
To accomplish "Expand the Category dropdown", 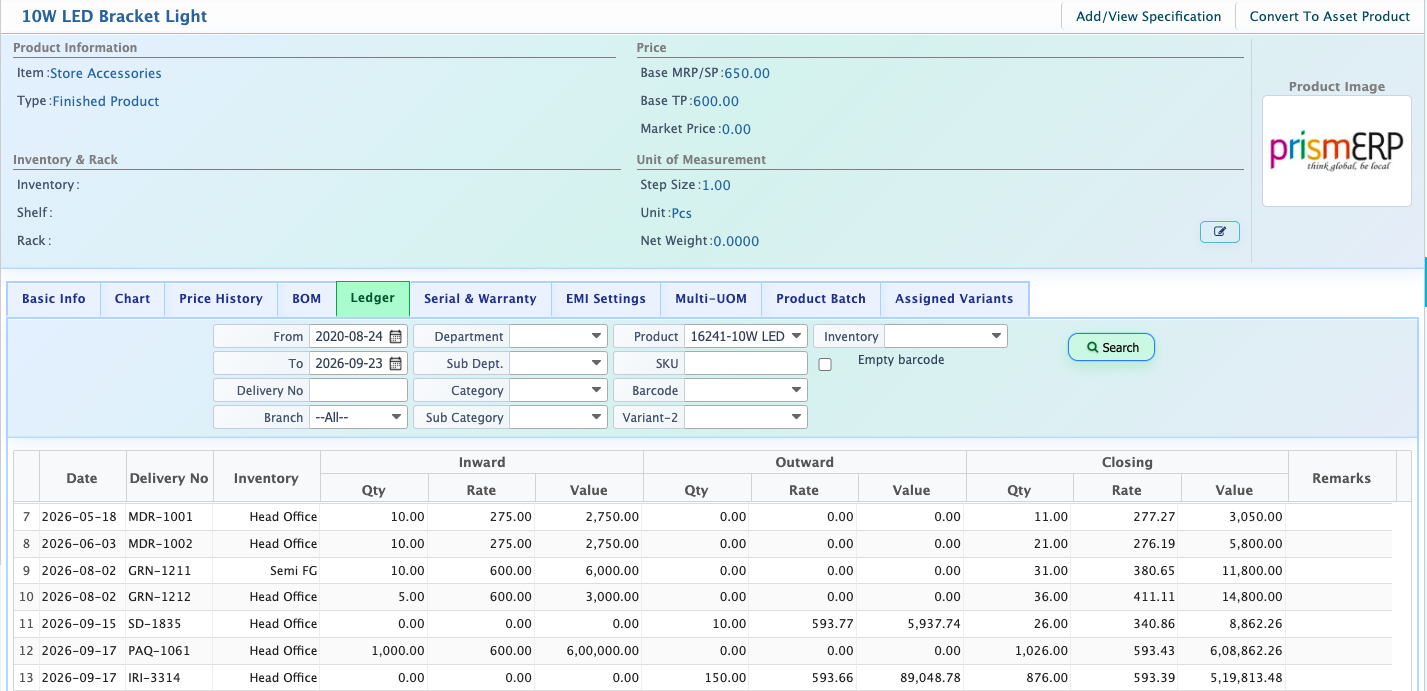I will point(558,391).
